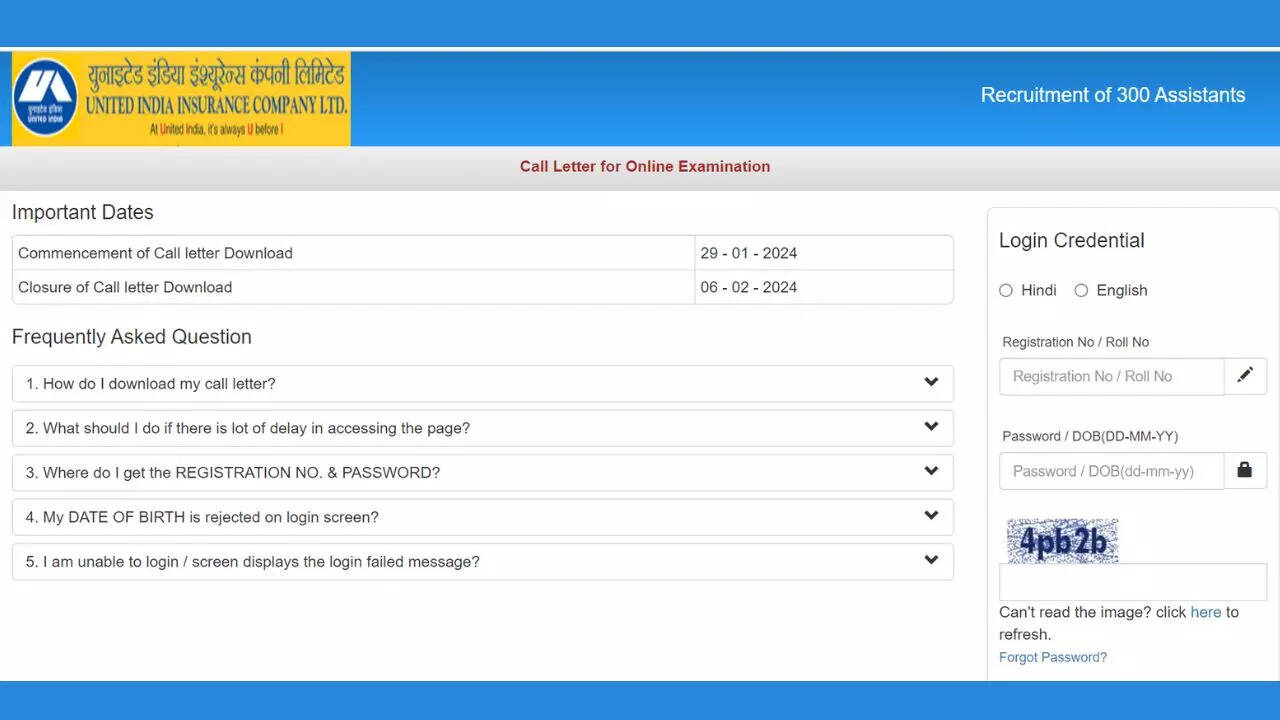
Task: Click the captcha image showing 4pb2b
Action: (1061, 540)
